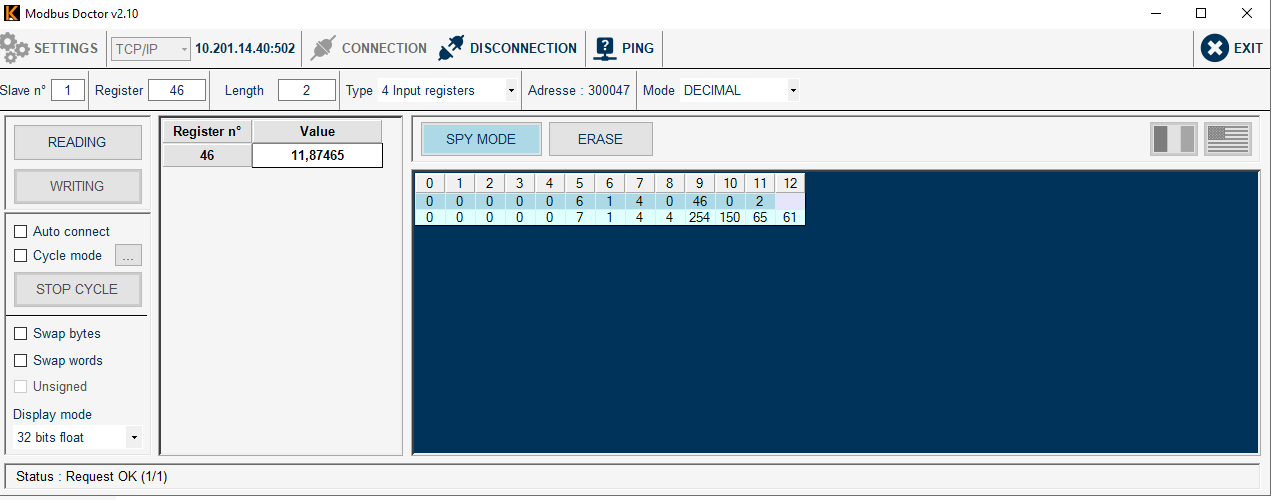Click spy response cell value 7
Image resolution: width=1275 pixels, height=500 pixels.
579,217
